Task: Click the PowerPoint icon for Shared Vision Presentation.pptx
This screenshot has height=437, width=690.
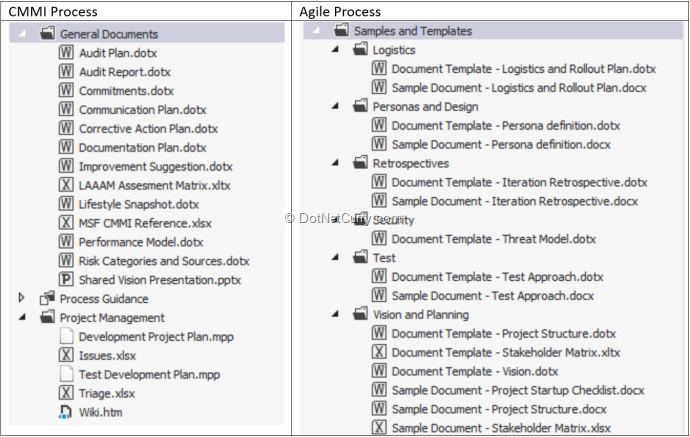Action: coord(66,279)
